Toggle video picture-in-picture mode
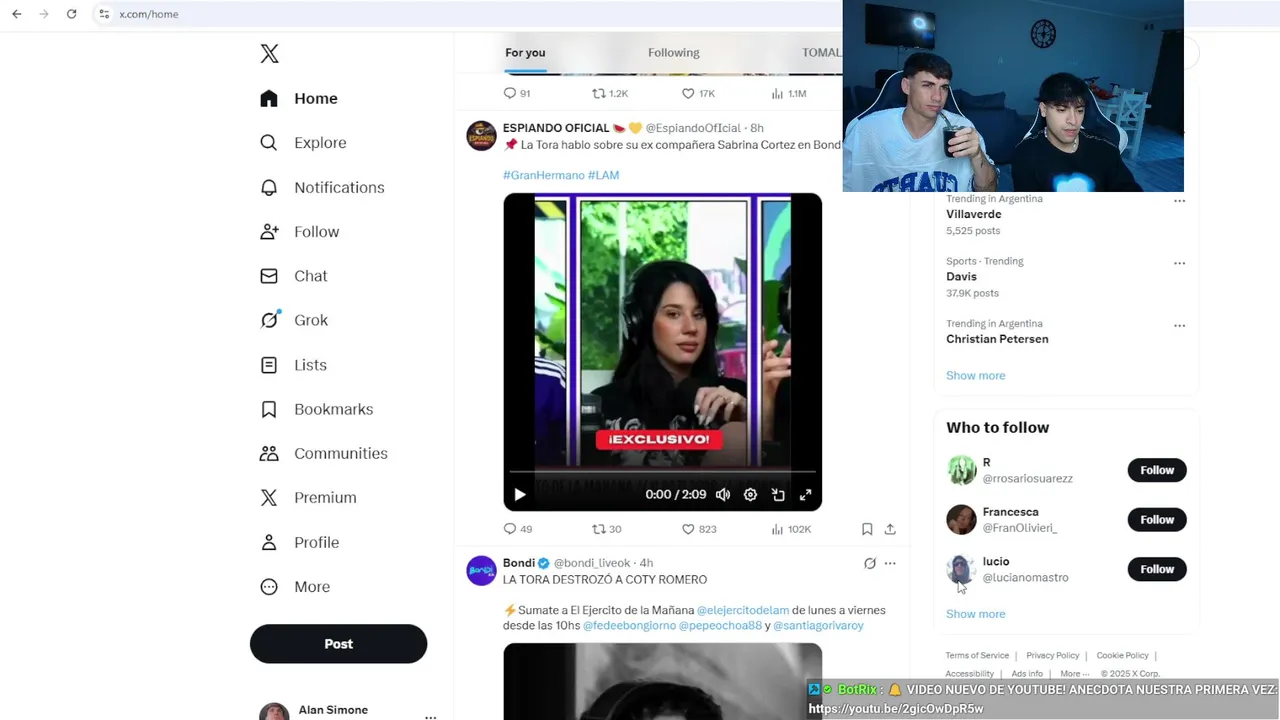The height and width of the screenshot is (720, 1280). [778, 494]
